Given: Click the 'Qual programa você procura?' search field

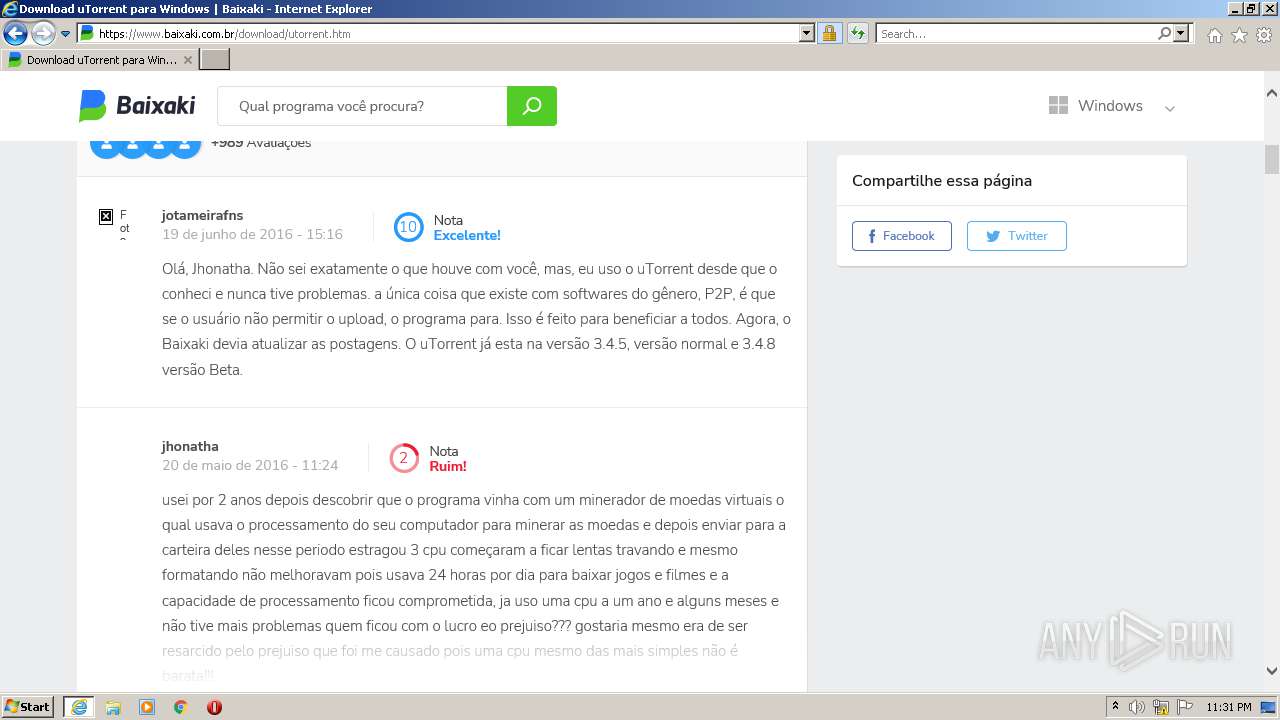Looking at the screenshot, I should click(x=362, y=106).
